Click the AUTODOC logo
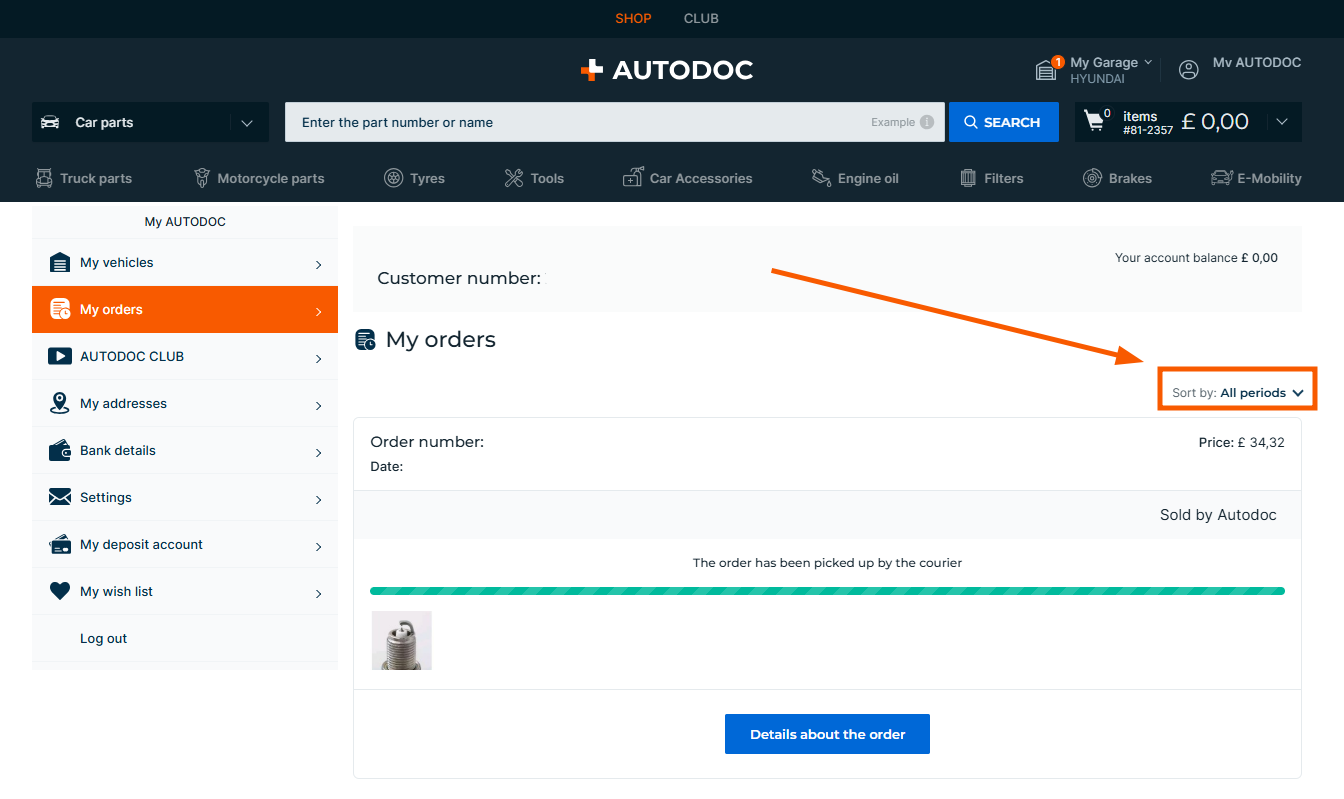1344x799 pixels. 667,70
